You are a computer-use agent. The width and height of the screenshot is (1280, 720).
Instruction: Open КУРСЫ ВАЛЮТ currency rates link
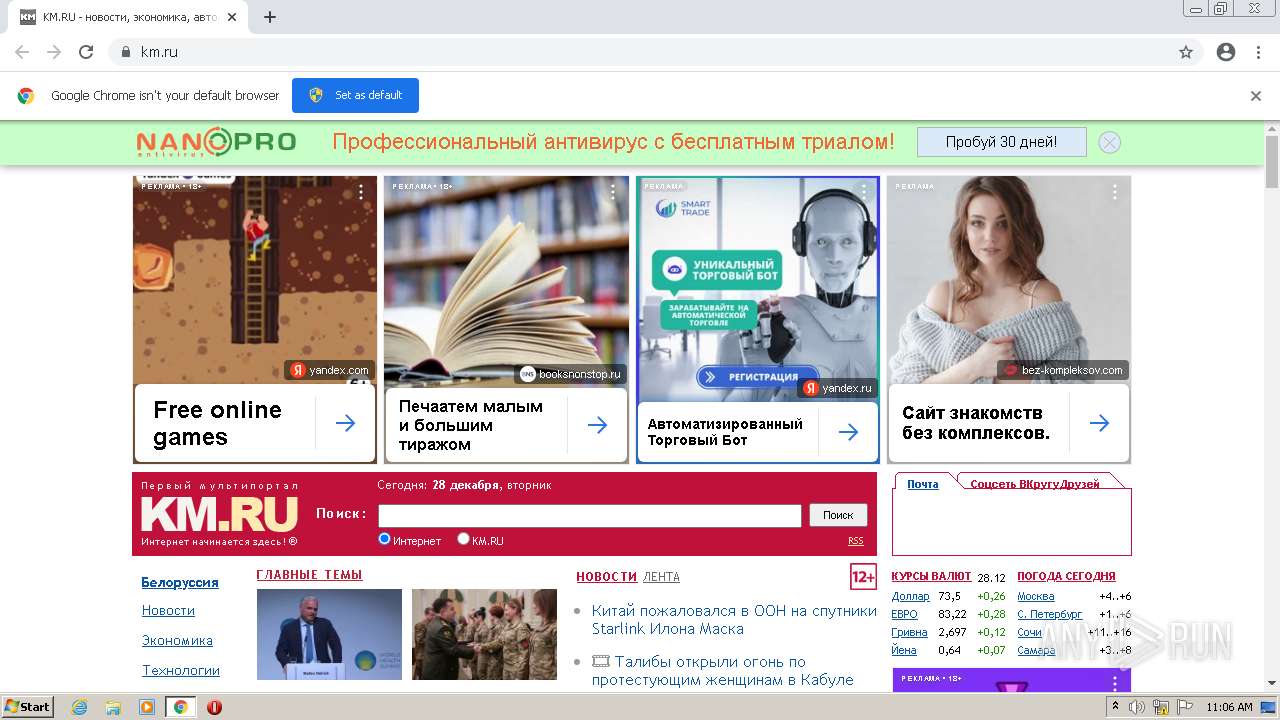pyautogui.click(x=931, y=576)
